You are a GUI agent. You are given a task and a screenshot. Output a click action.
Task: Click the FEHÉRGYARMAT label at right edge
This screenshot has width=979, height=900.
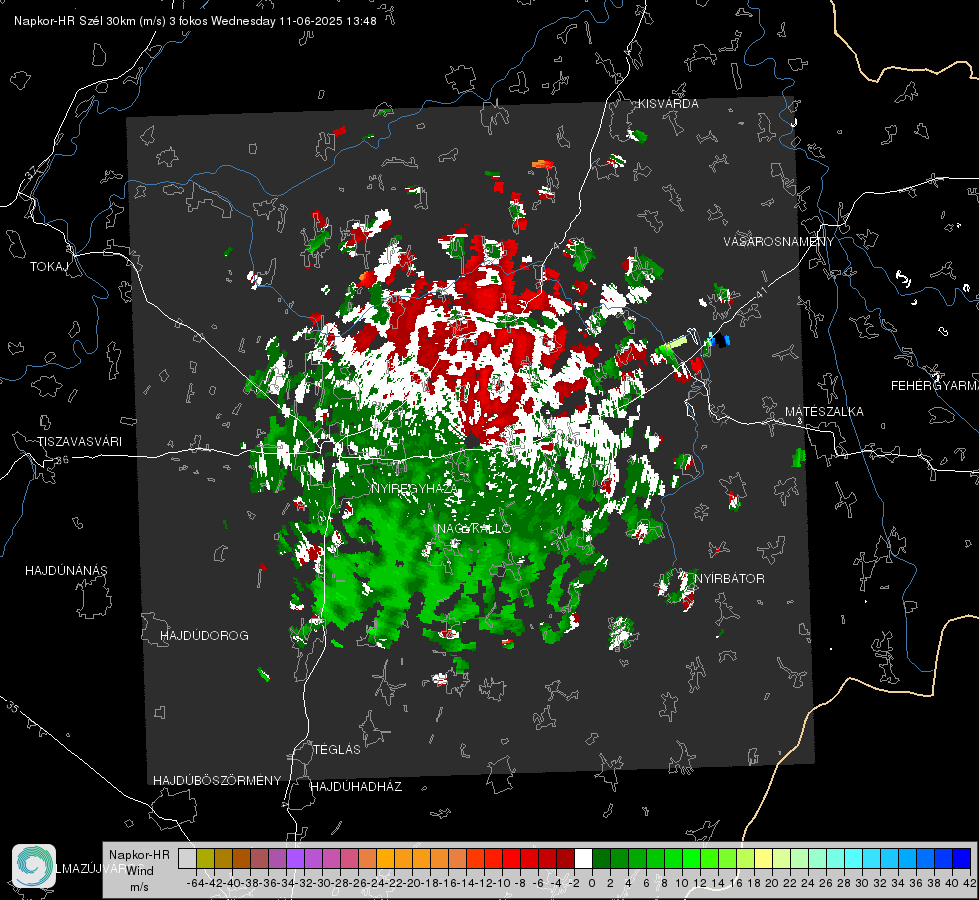935,386
